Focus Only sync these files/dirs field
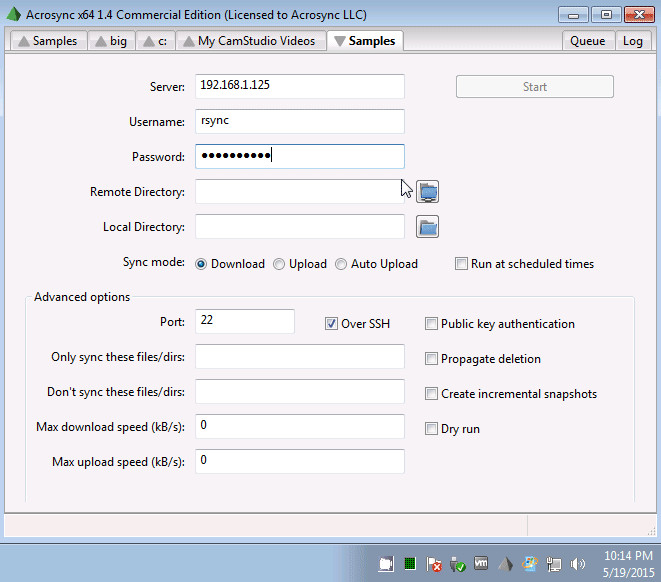661x582 pixels. 300,357
